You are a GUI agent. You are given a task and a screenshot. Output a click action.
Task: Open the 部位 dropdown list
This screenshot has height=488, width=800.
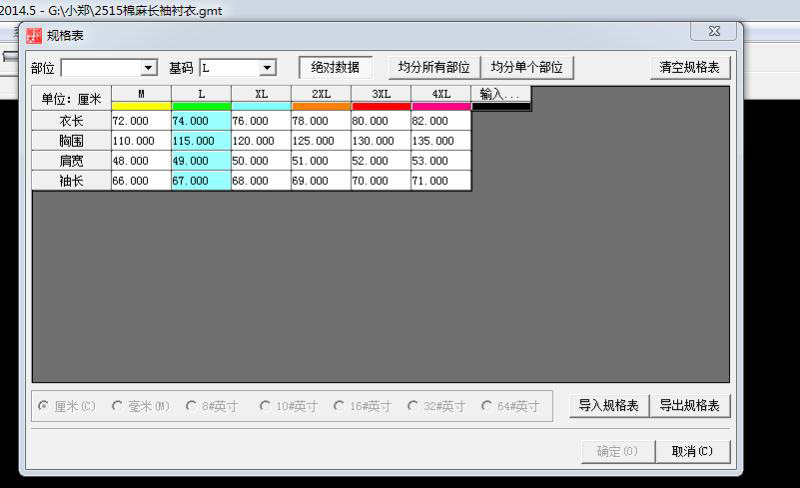[148, 67]
